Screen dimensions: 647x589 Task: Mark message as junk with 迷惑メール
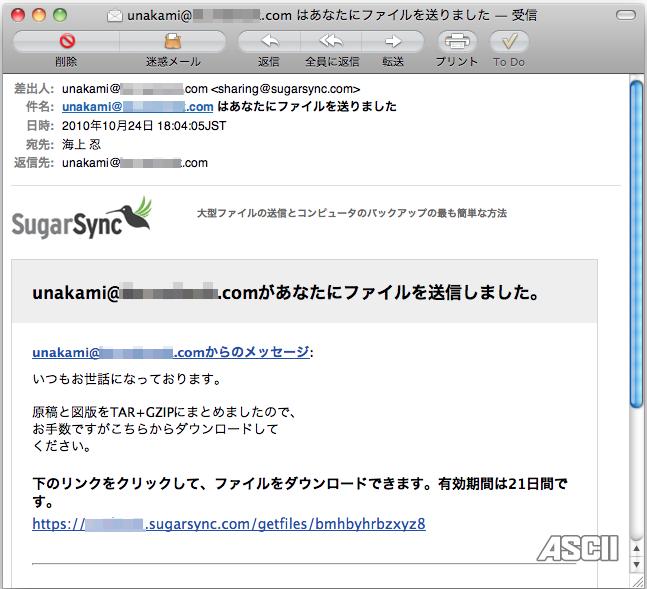point(173,41)
